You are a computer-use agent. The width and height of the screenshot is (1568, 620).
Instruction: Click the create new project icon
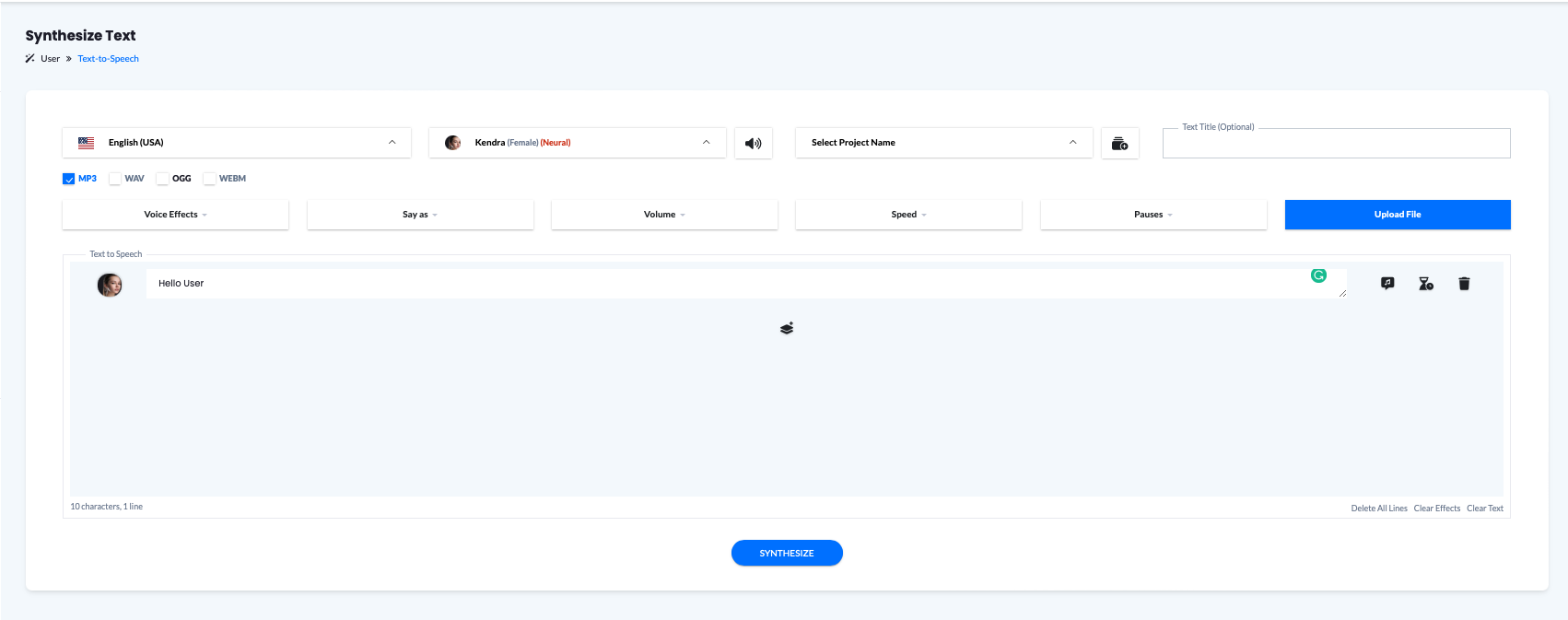point(1119,143)
